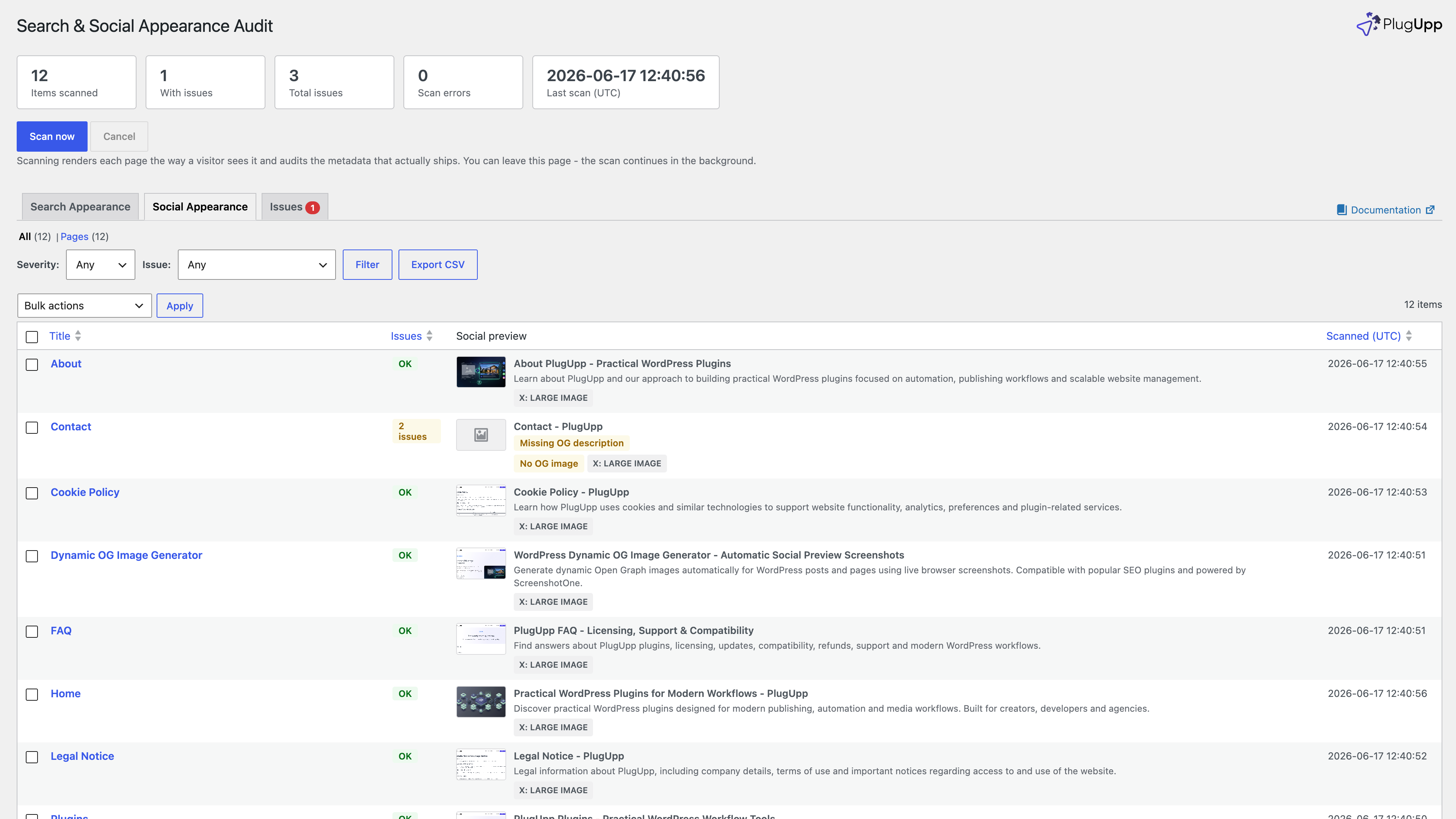
Task: Open the FAQ preview thumbnail
Action: pos(481,639)
